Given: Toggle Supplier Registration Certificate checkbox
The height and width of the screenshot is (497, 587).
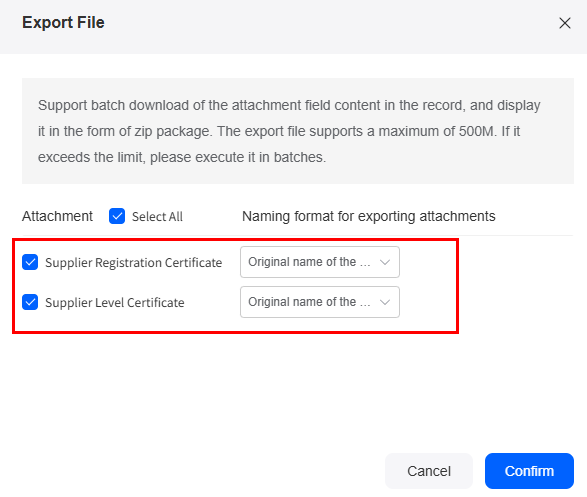Looking at the screenshot, I should point(30,262).
